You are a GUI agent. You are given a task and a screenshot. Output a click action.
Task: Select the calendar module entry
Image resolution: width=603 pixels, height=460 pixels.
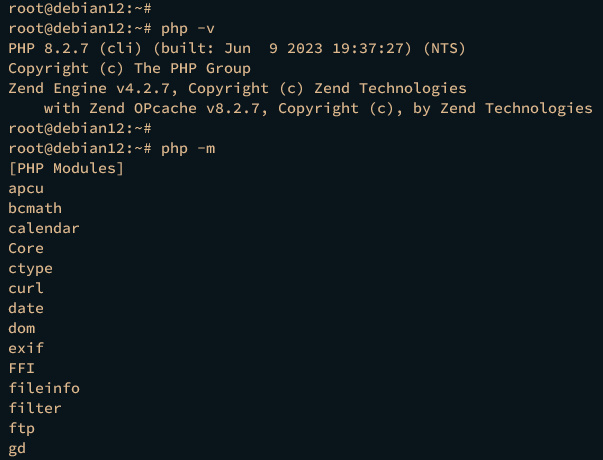click(44, 228)
